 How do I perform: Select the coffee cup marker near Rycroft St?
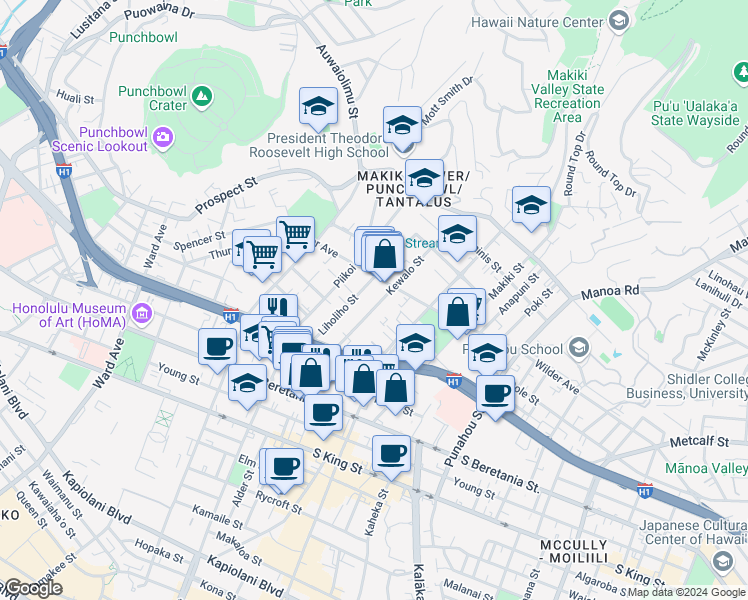[285, 468]
